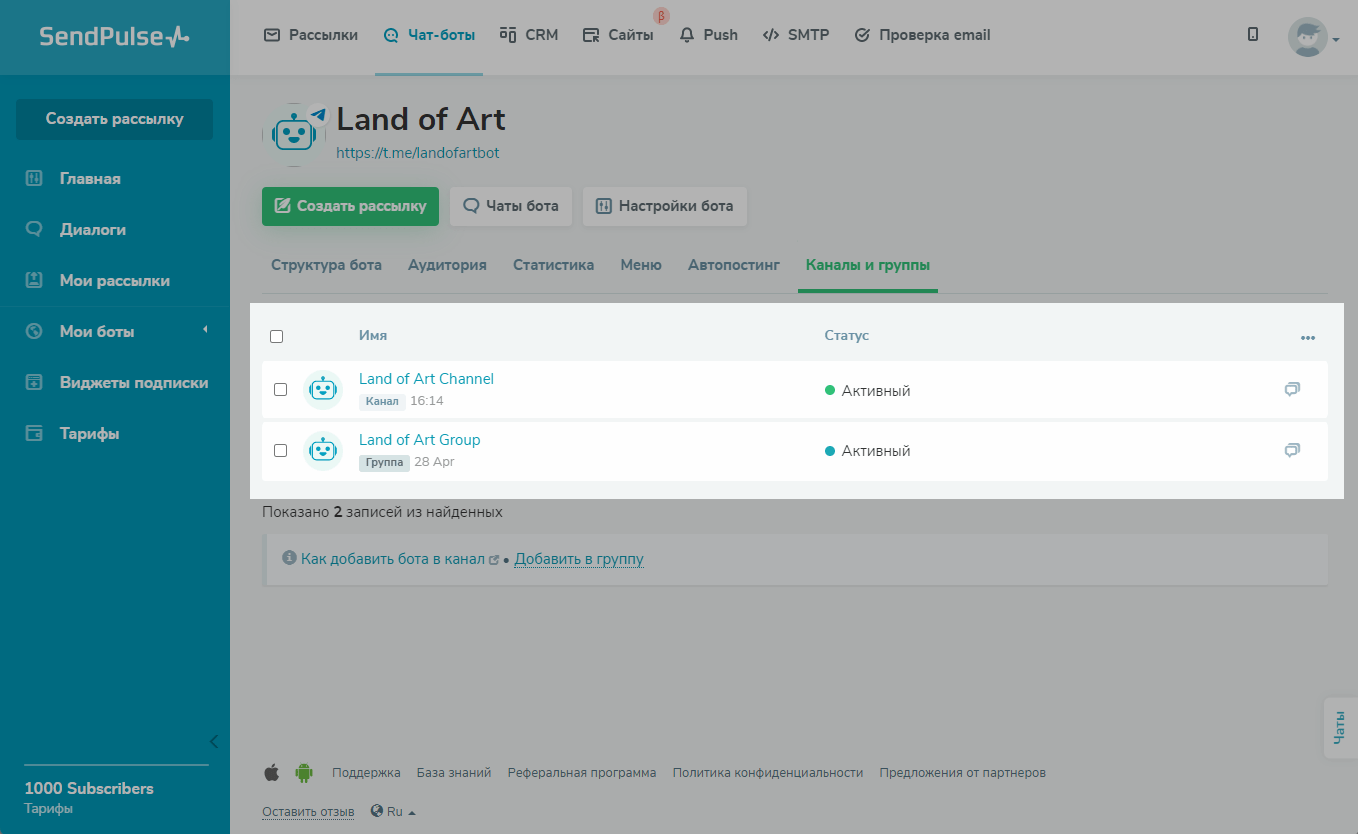Image resolution: width=1358 pixels, height=834 pixels.
Task: Click the mobile device icon in header
Action: pos(1253,35)
